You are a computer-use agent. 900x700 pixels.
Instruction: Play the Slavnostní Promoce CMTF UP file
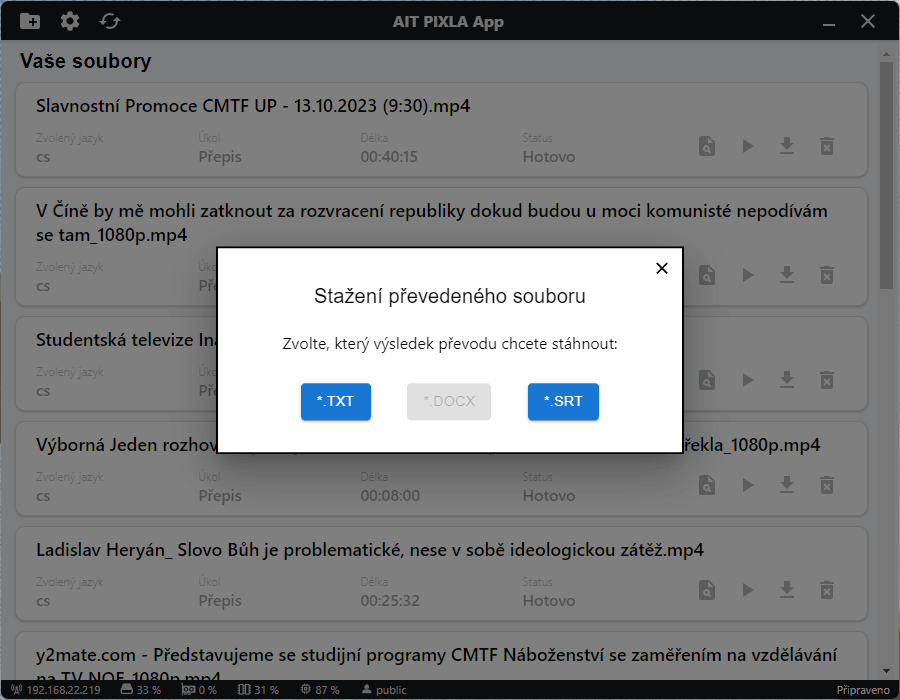[747, 146]
